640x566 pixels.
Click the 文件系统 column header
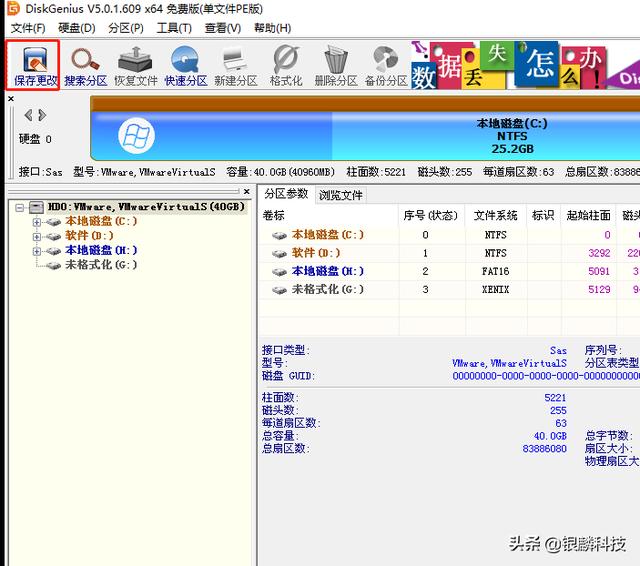(496, 215)
